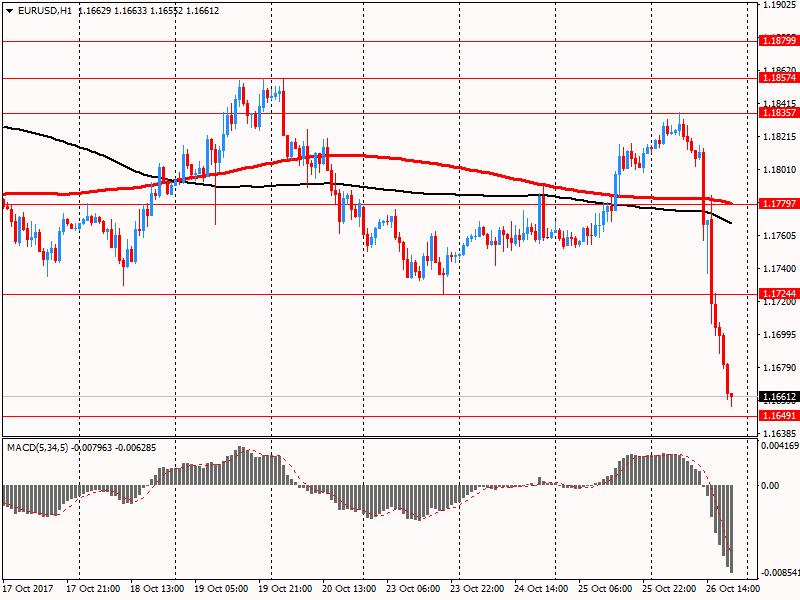Select the 20 Oct 13:00 time axis label

[349, 589]
